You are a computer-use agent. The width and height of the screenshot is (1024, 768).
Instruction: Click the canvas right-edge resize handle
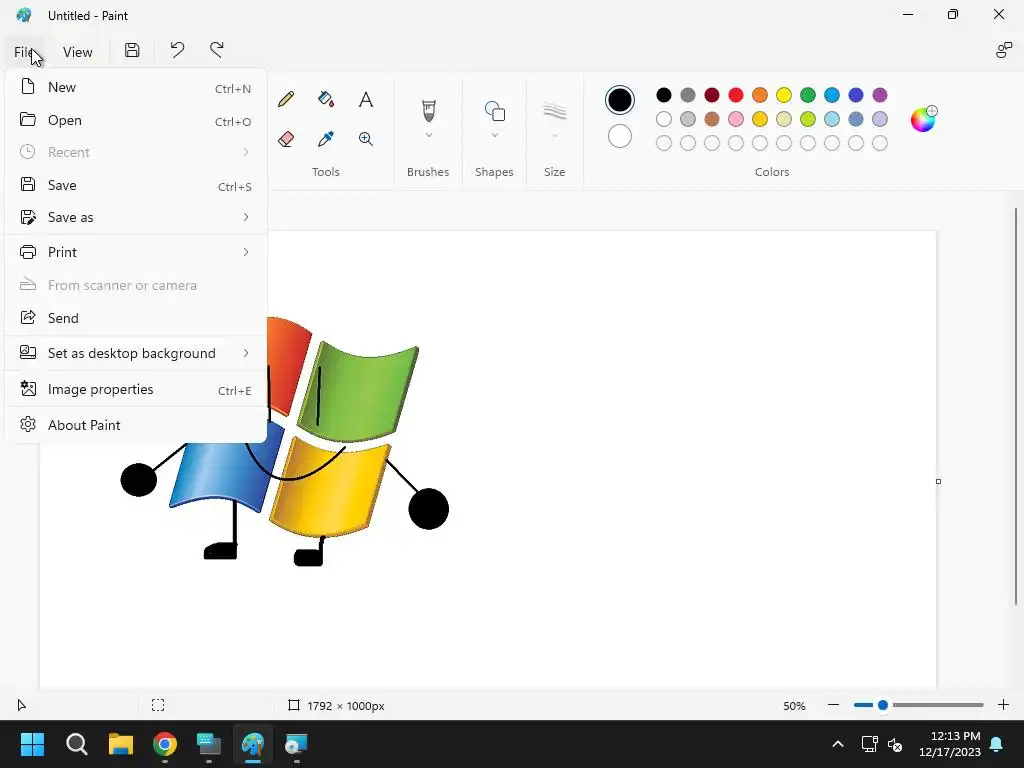tap(938, 481)
